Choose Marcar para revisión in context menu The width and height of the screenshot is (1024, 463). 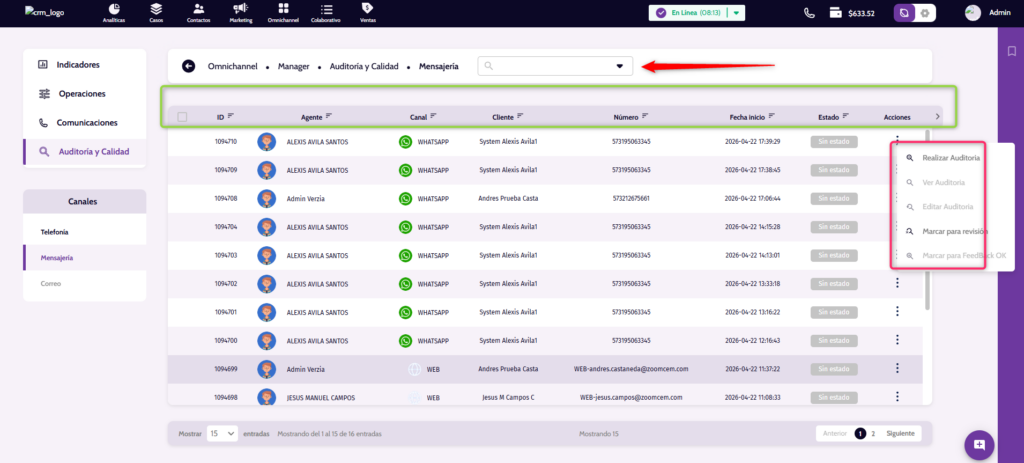[x=955, y=231]
